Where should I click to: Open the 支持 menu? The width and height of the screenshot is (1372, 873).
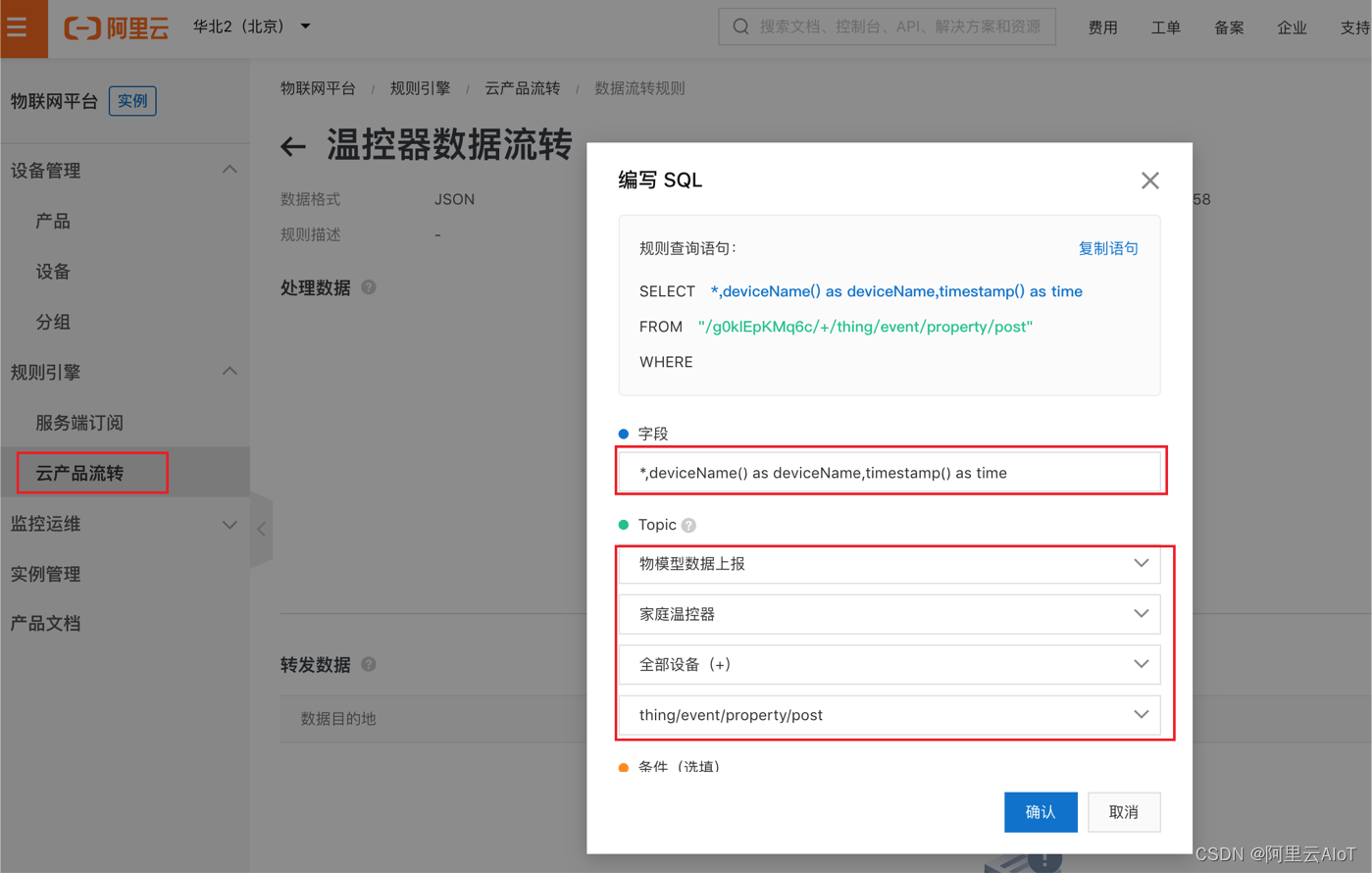[1354, 27]
